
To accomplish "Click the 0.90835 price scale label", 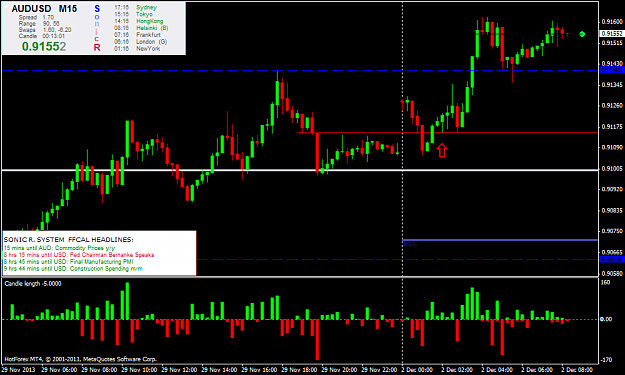I will coord(612,210).
